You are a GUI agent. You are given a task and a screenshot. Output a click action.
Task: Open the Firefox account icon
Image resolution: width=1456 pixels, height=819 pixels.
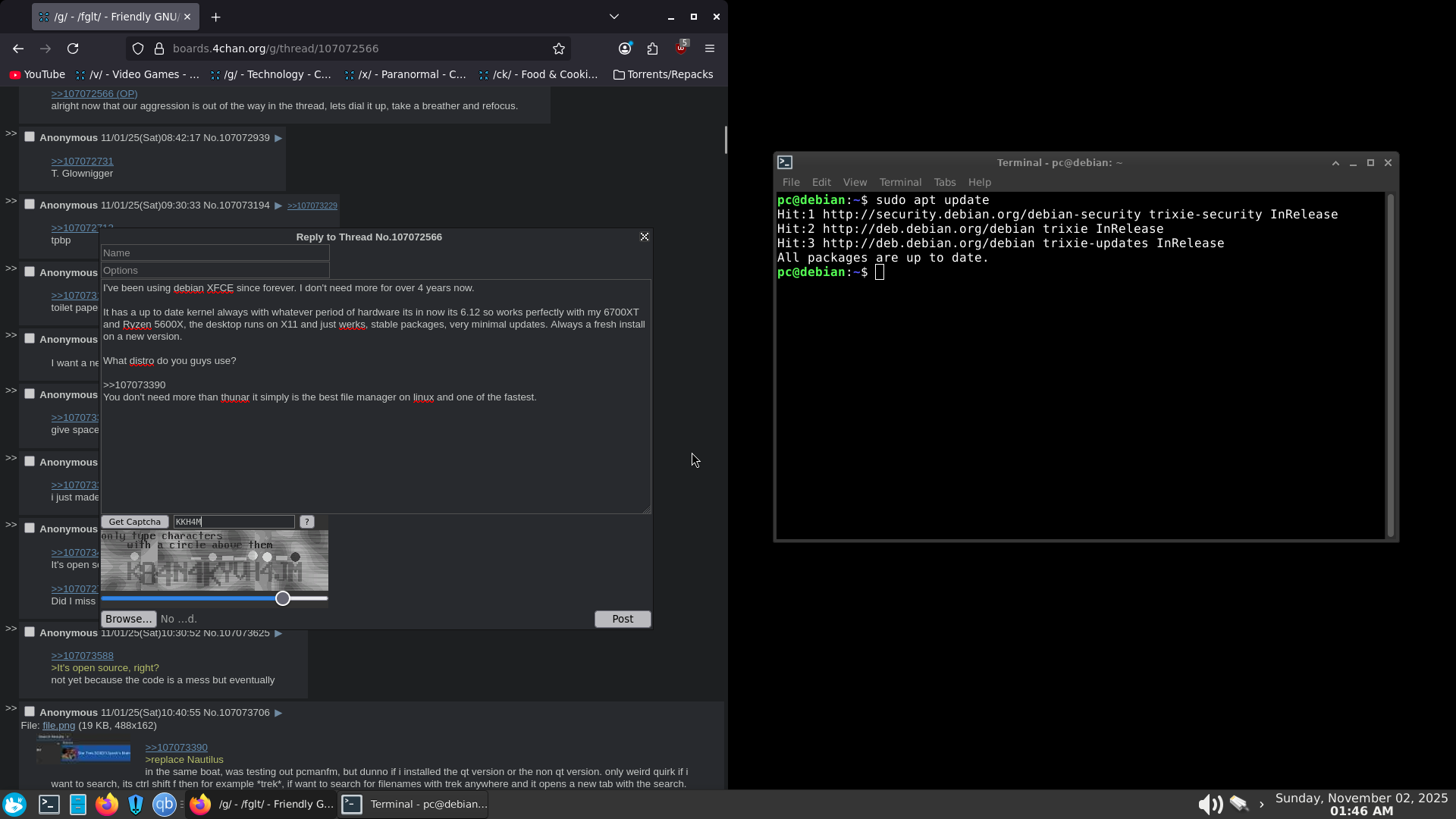[625, 49]
